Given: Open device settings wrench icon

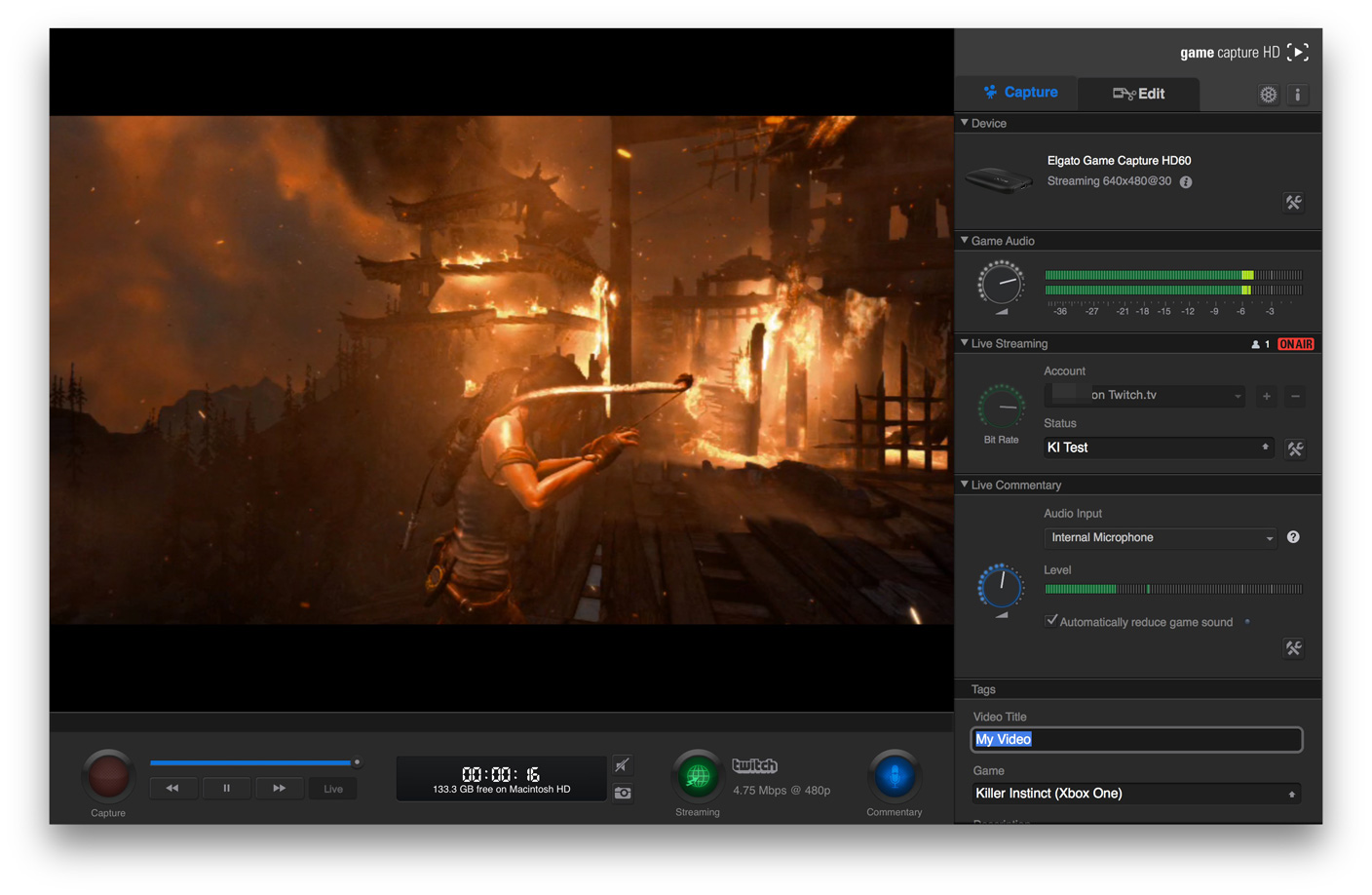Looking at the screenshot, I should pos(1293,203).
